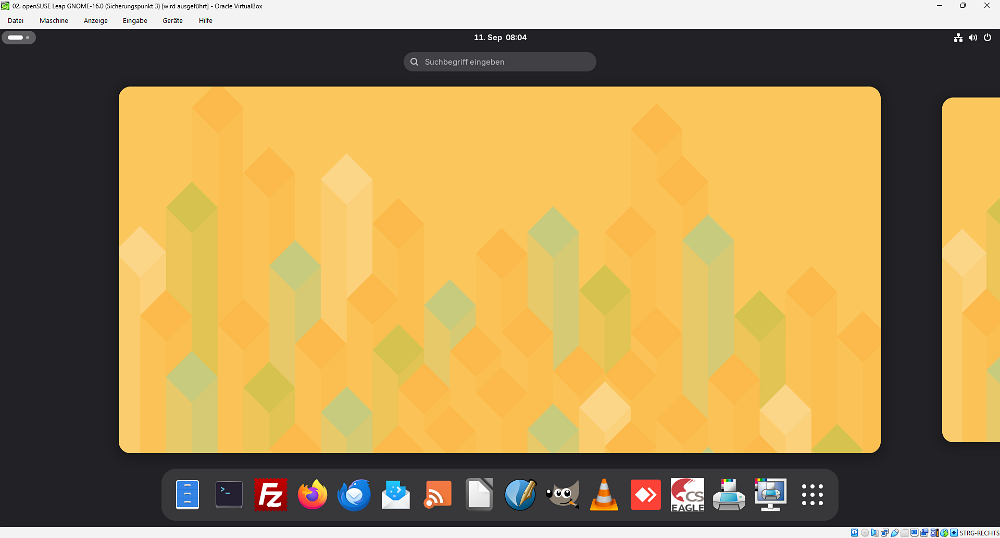Open the volume control in top bar
Screen dimensions: 1000x538
pyautogui.click(x=973, y=37)
